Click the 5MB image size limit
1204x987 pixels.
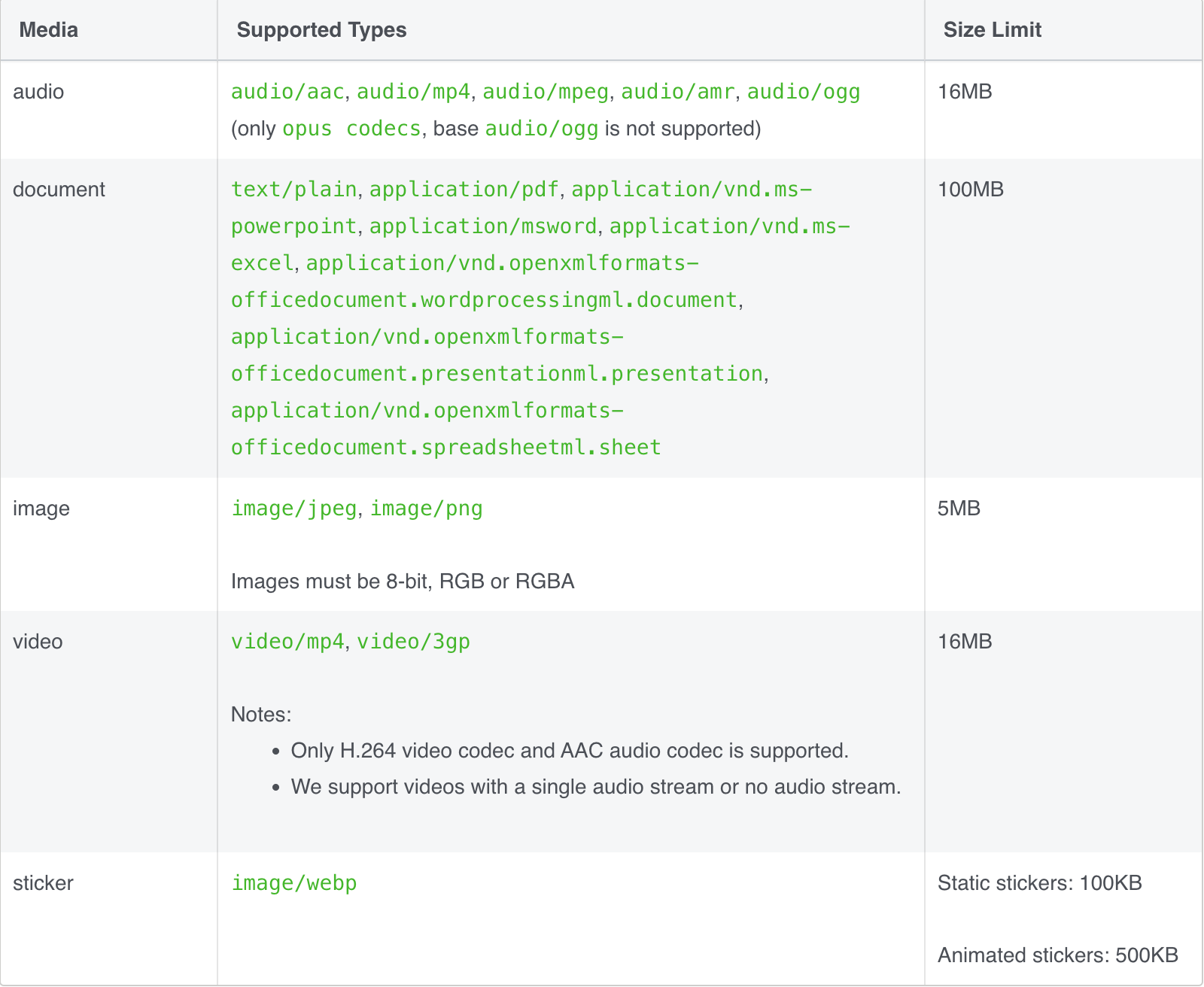959,509
